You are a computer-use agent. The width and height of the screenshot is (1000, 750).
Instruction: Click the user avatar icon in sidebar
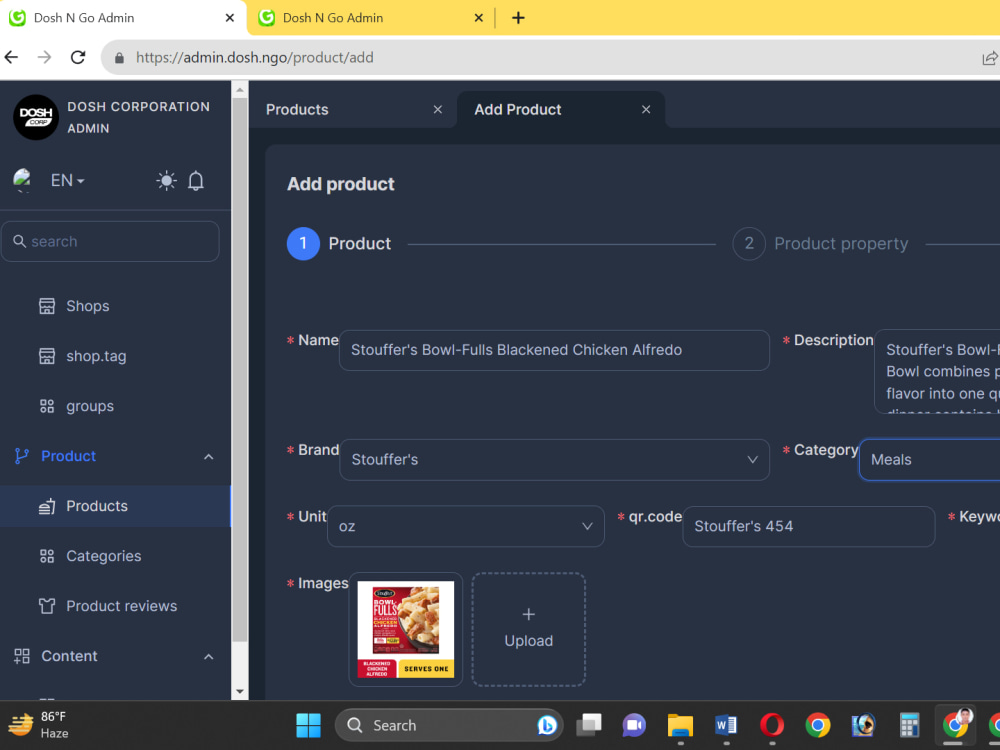click(22, 180)
